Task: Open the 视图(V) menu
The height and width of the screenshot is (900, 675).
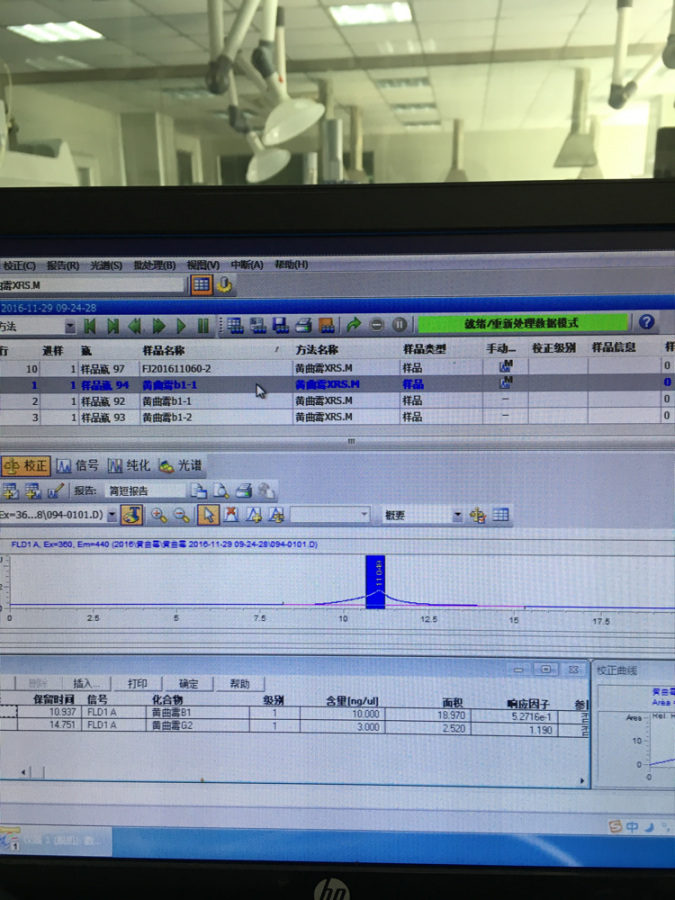Action: coord(203,265)
